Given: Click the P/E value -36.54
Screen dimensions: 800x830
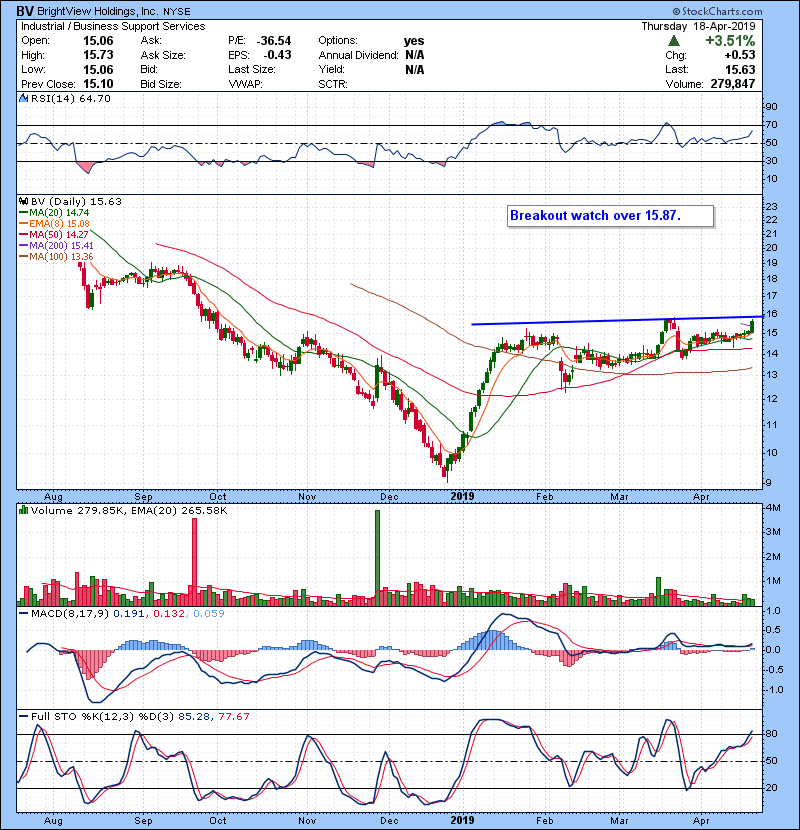Looking at the screenshot, I should (274, 41).
